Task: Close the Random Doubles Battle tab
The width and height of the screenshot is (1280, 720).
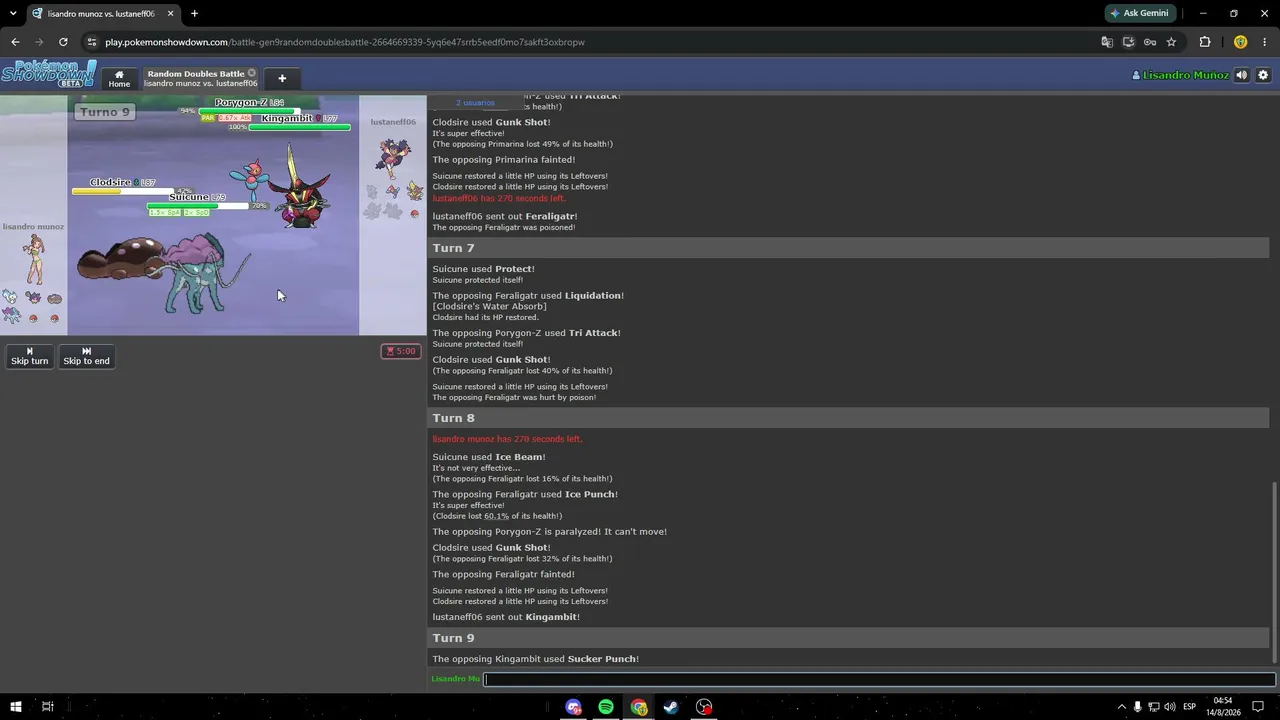Action: [x=252, y=73]
